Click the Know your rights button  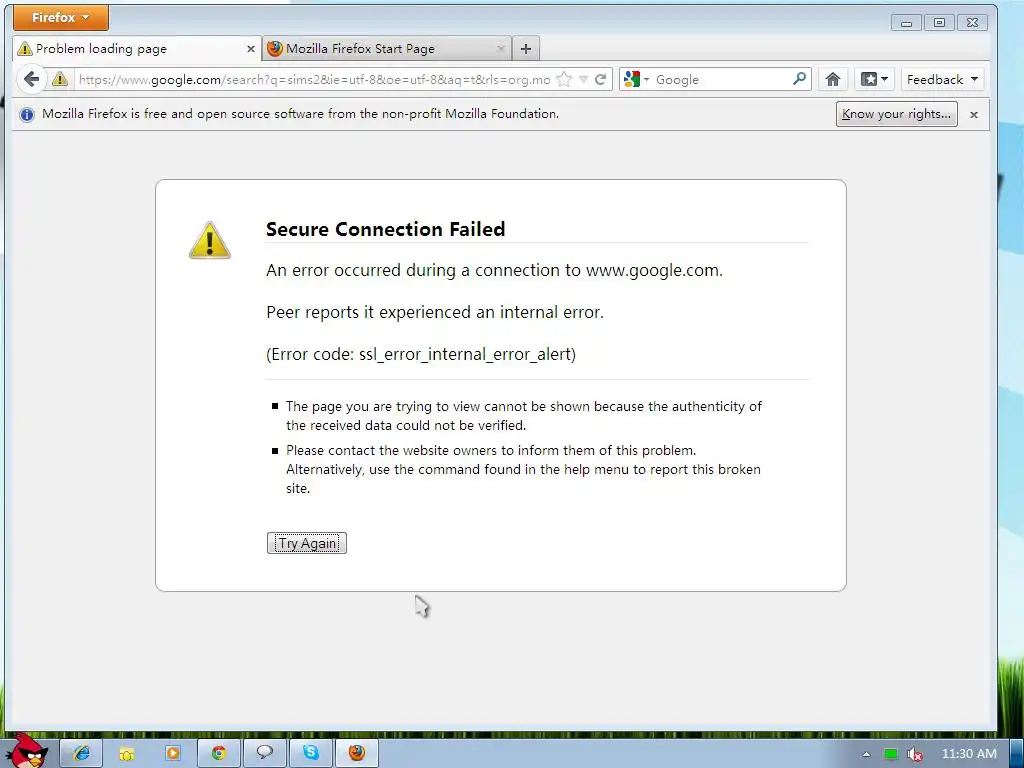pos(897,114)
